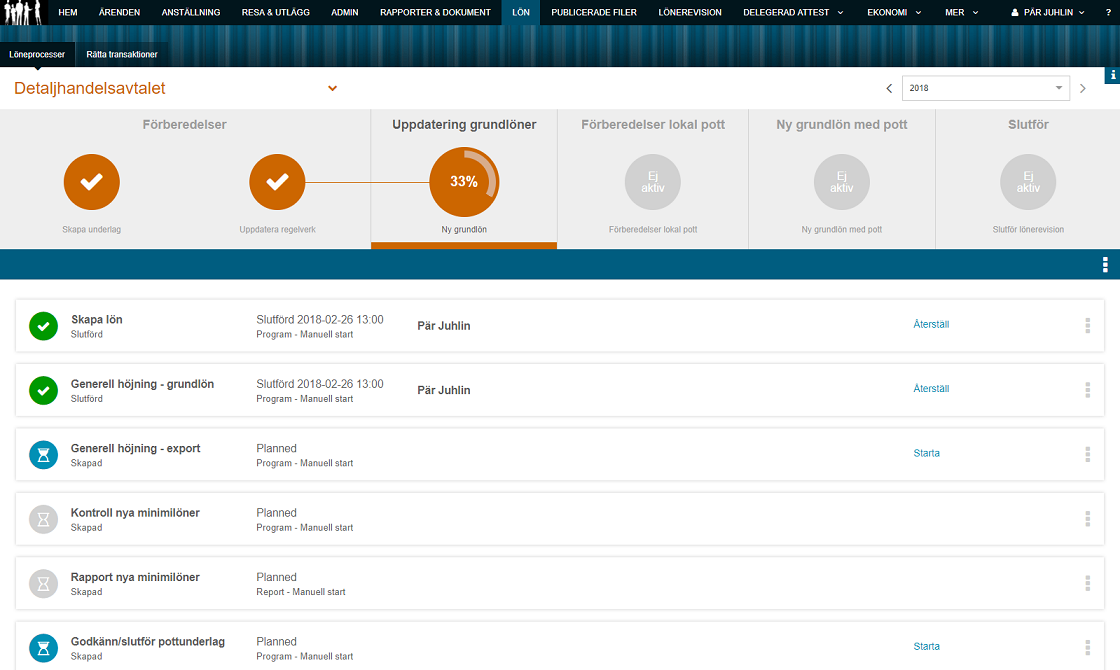
Task: Select the Förberedelser stage header
Action: tap(184, 124)
